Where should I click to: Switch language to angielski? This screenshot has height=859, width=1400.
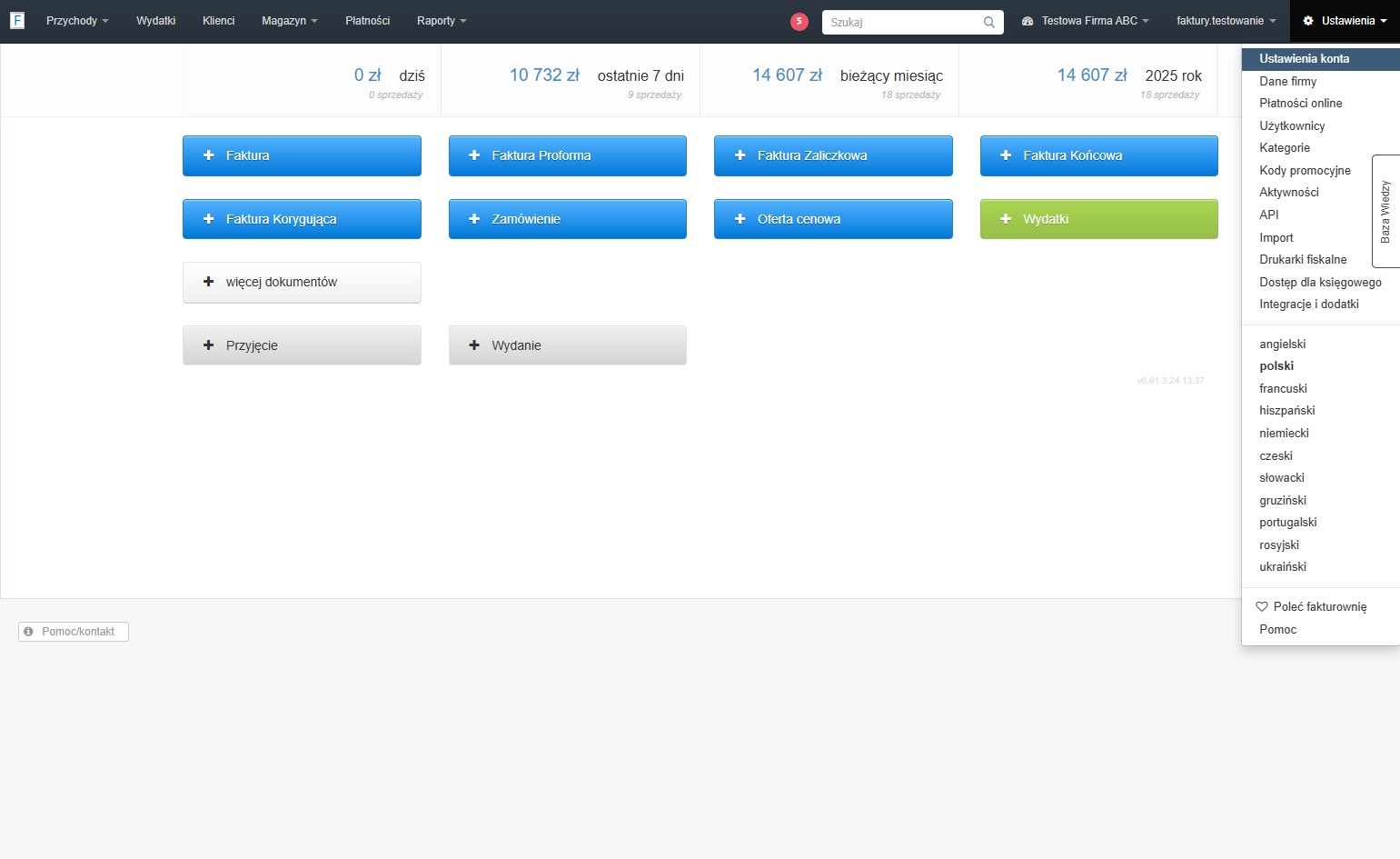[x=1321, y=345]
